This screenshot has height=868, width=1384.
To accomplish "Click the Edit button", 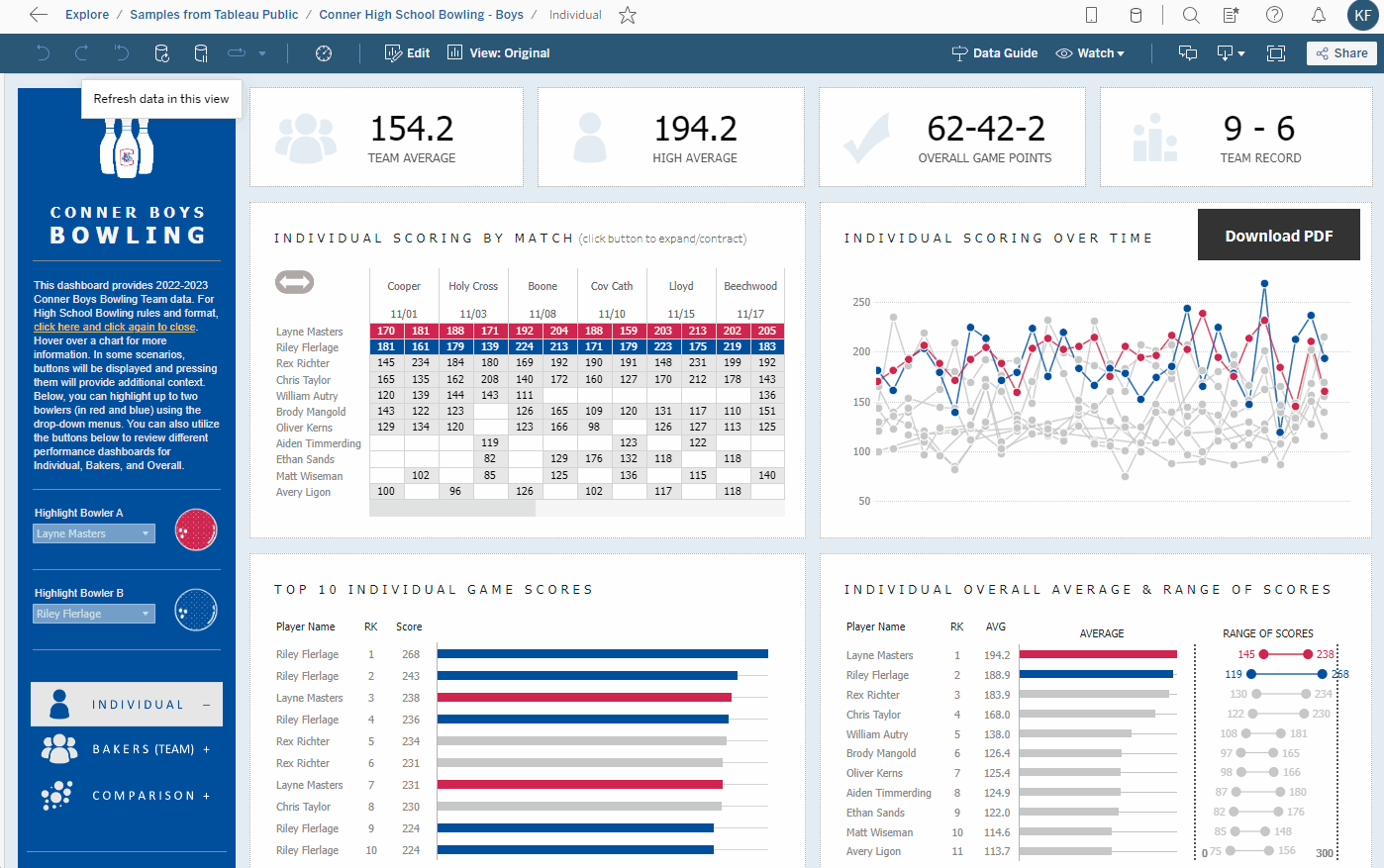I will pos(407,53).
